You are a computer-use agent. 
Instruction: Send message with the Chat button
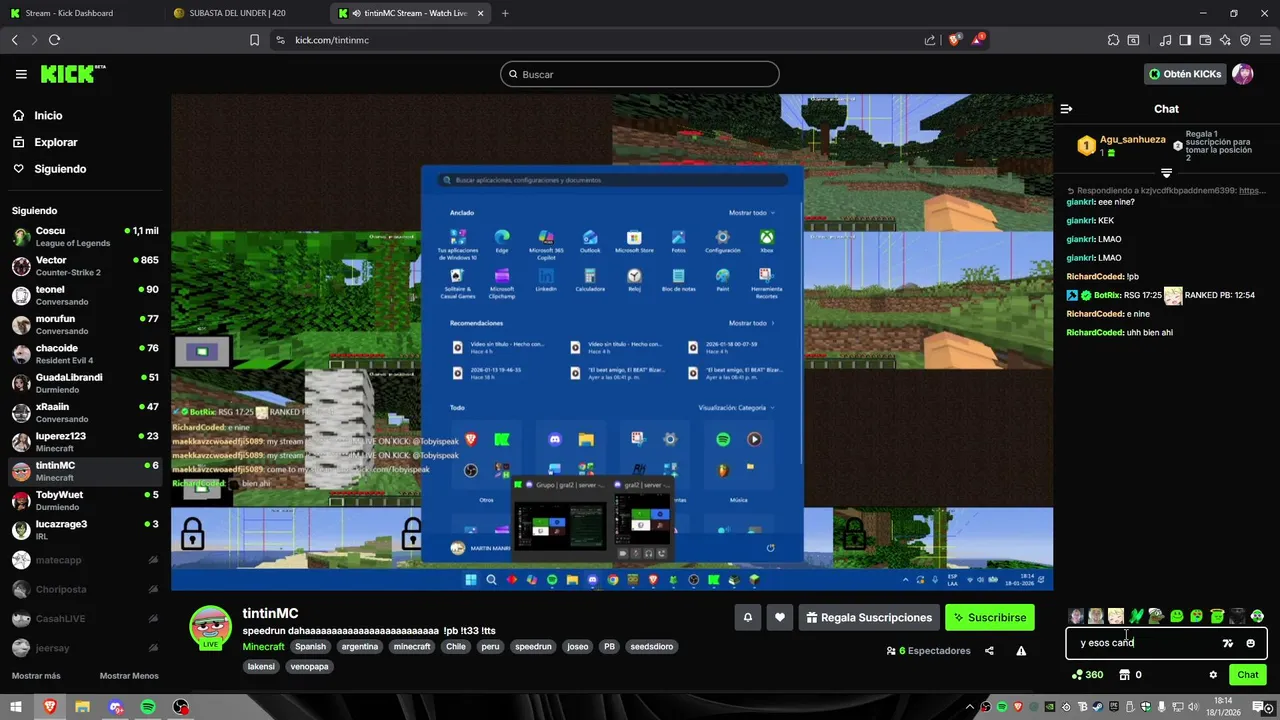point(1248,675)
